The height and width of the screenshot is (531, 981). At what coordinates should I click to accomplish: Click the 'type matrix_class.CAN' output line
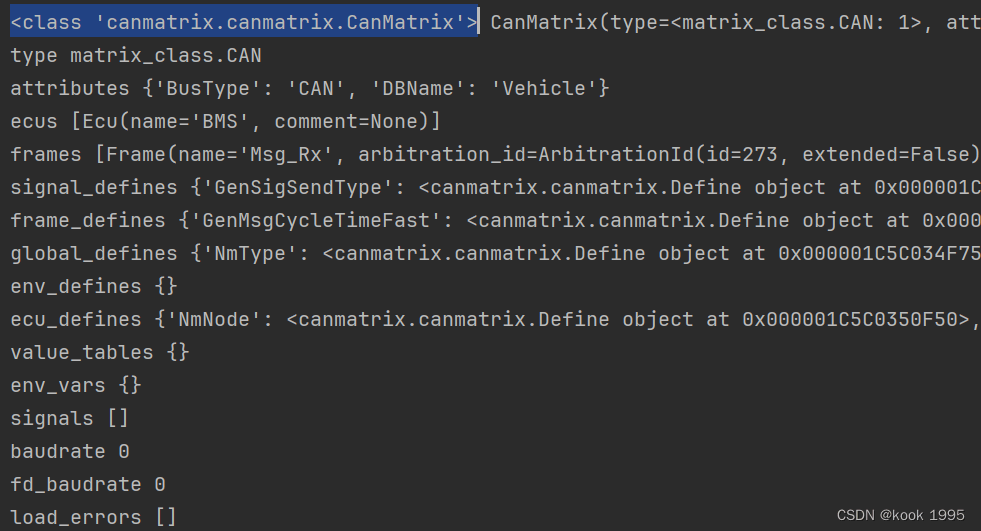(x=136, y=56)
